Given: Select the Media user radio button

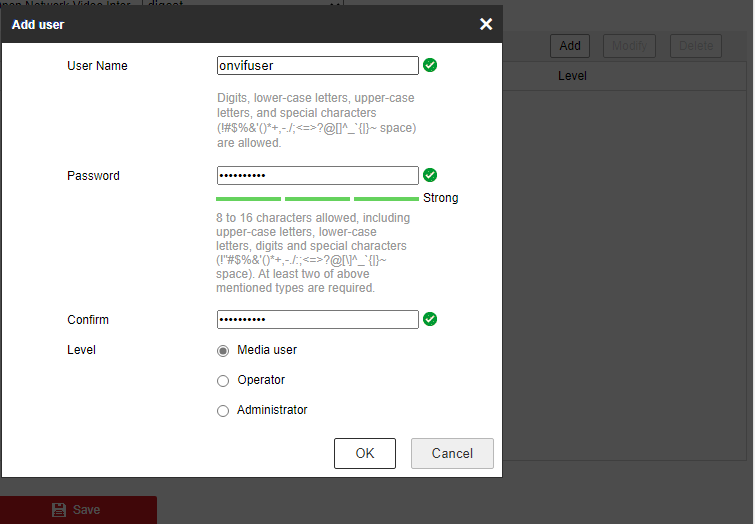Looking at the screenshot, I should pos(223,351).
